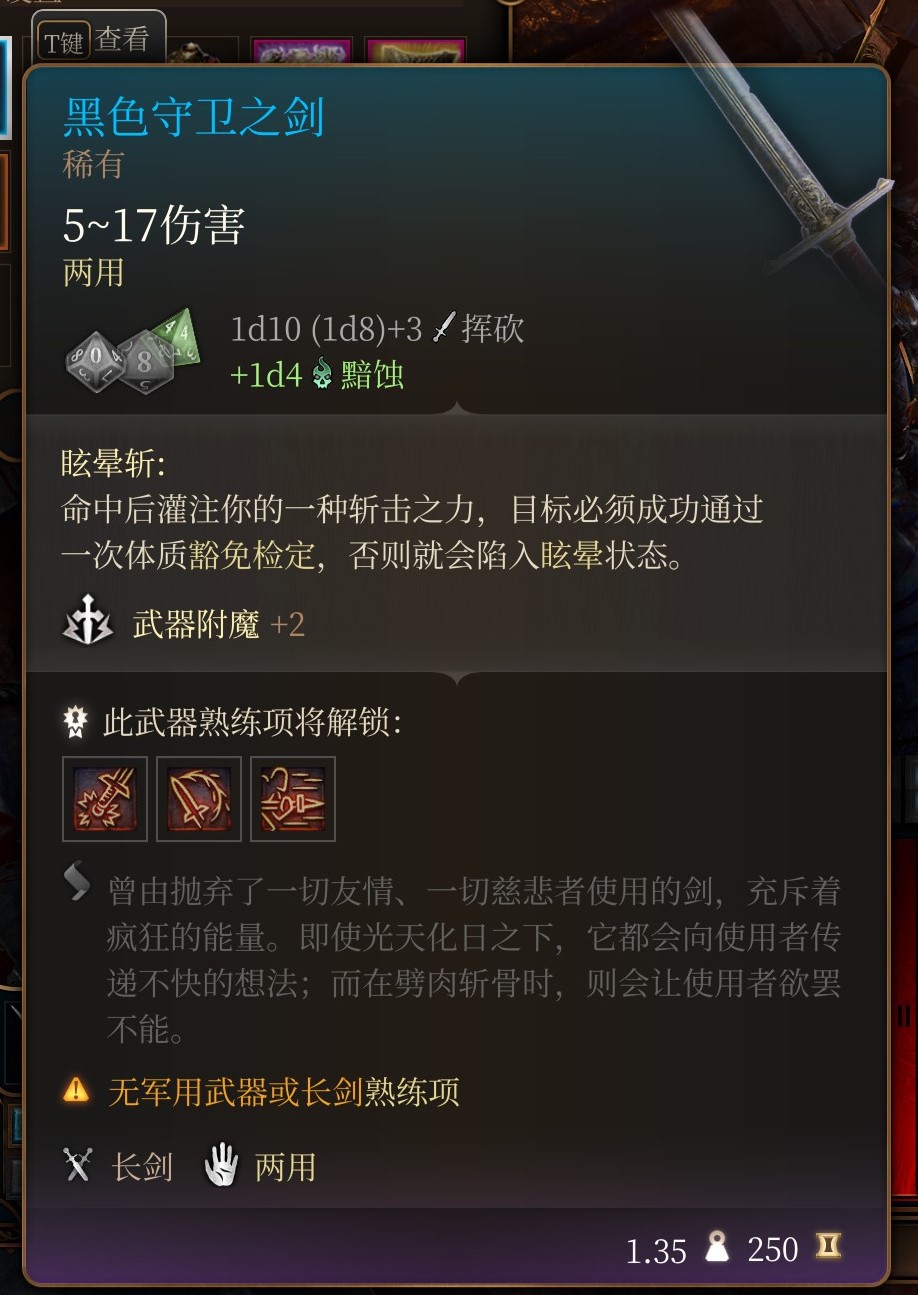Click the weight icon near 1.35
This screenshot has width=918, height=1295.
[717, 1247]
